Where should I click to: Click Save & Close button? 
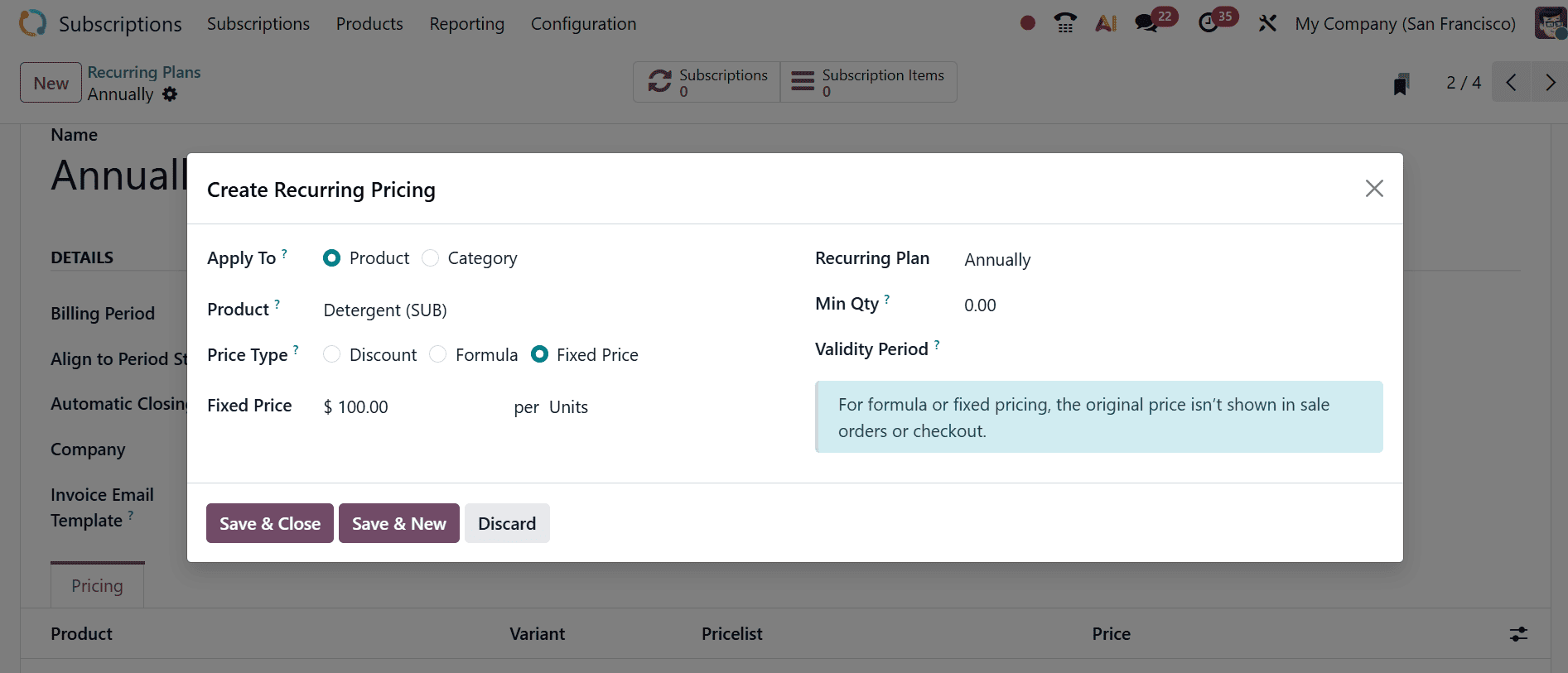click(270, 523)
